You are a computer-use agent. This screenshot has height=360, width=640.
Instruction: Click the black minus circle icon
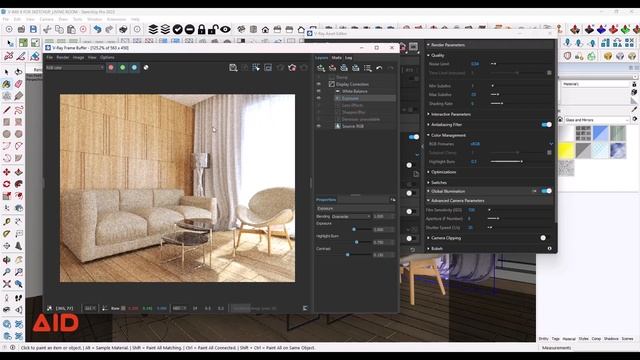(x=189, y=29)
